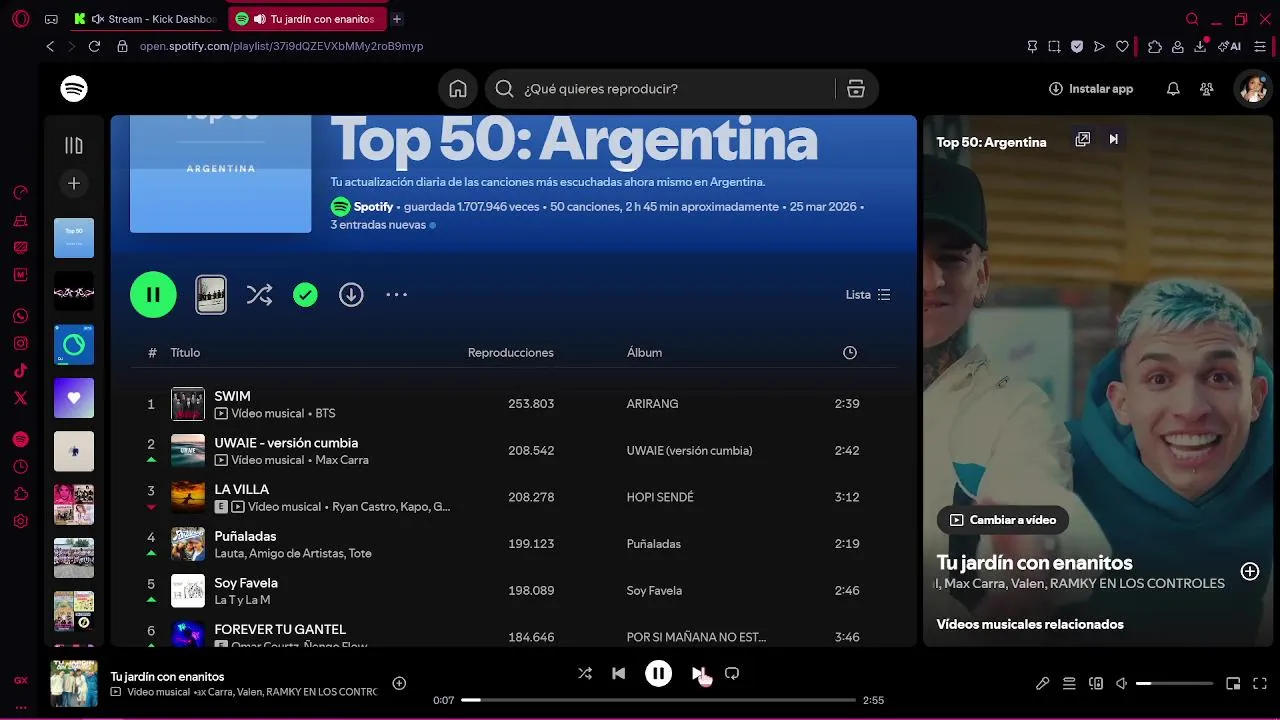The image size is (1280, 720).
Task: Switch to the Tu jardín con enanitos tab
Action: point(307,19)
